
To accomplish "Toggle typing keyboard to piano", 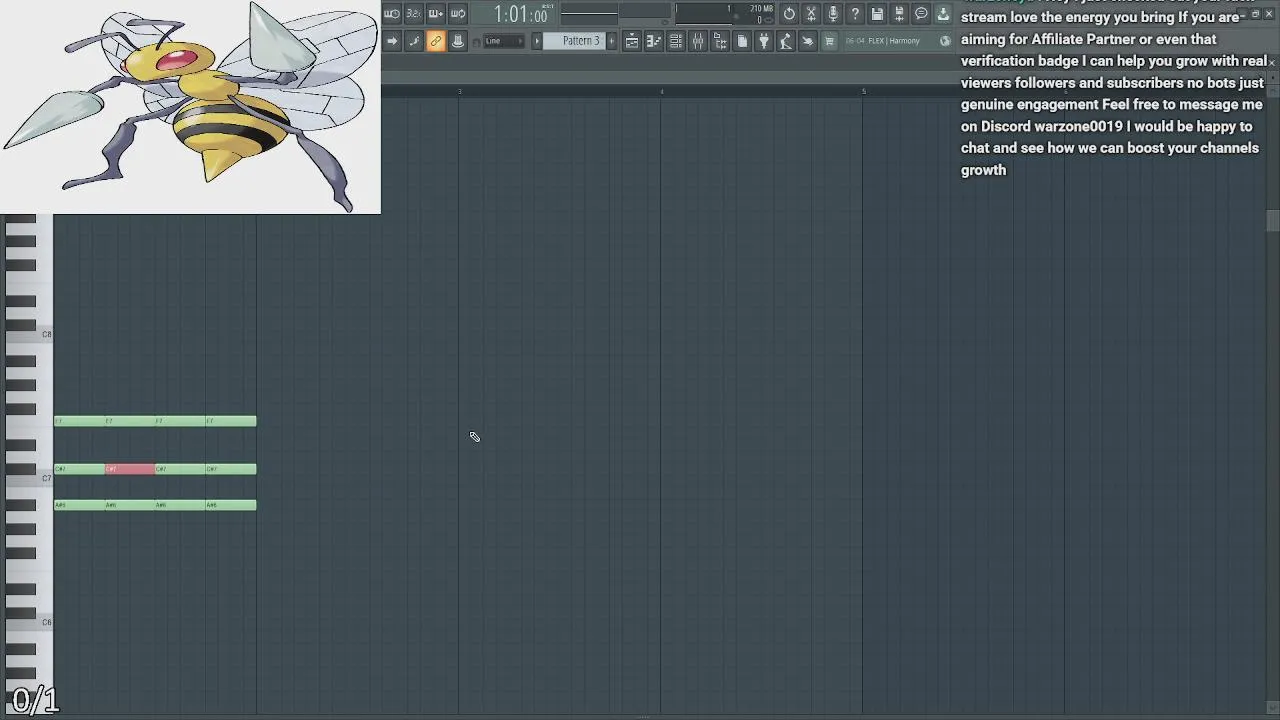I will (458, 41).
